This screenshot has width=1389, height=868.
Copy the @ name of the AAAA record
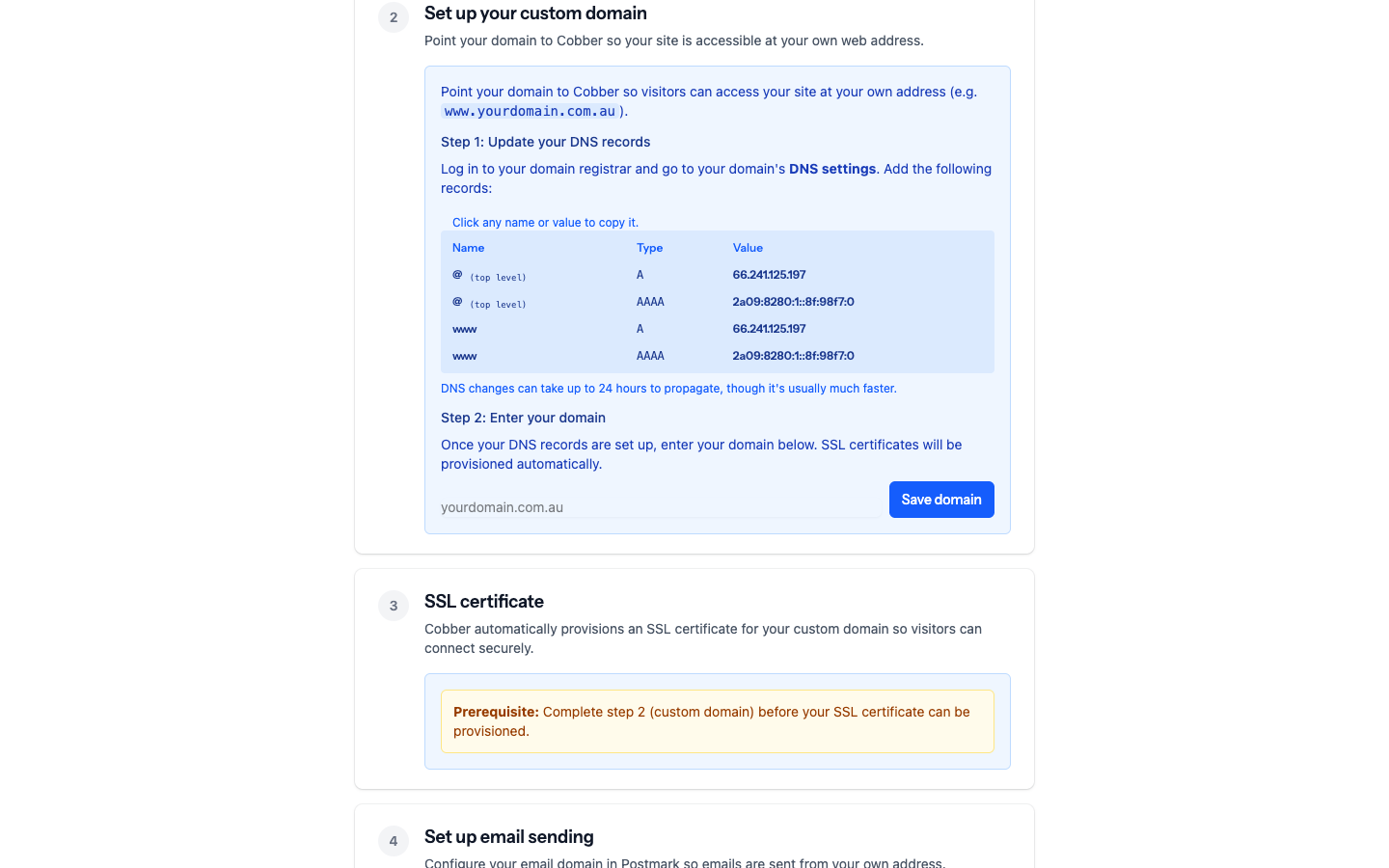pyautogui.click(x=457, y=302)
